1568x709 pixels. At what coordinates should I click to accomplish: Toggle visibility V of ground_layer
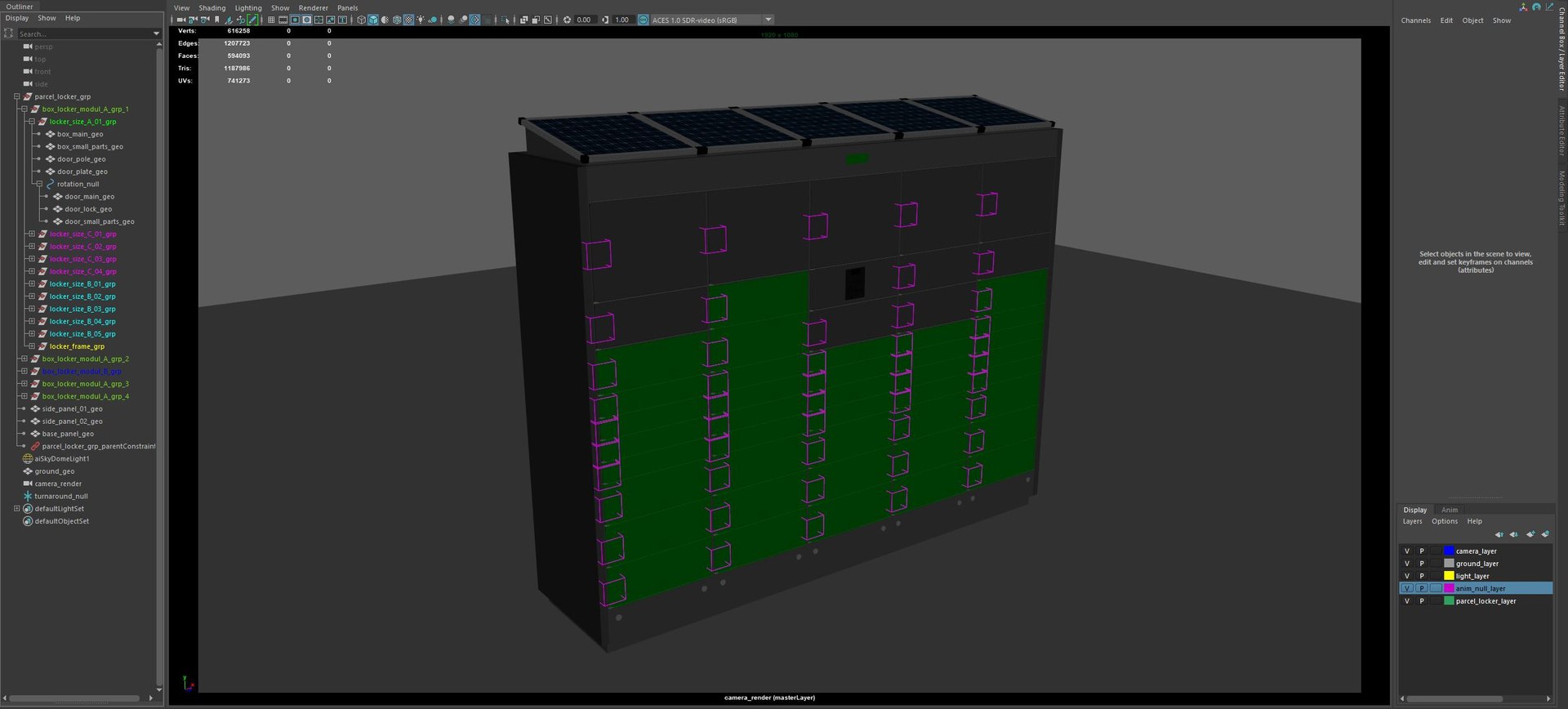(x=1406, y=564)
